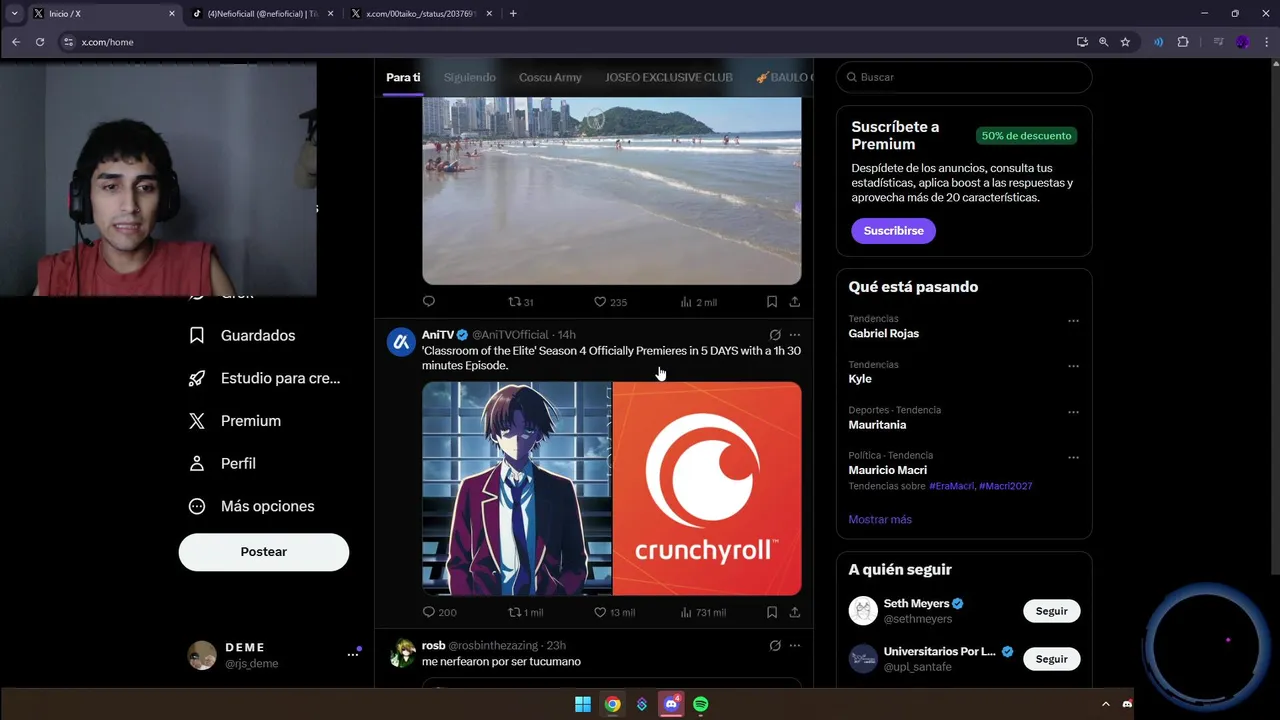
Task: Open JOSEO EXCLUSIVE CLUB tab
Action: pos(668,77)
